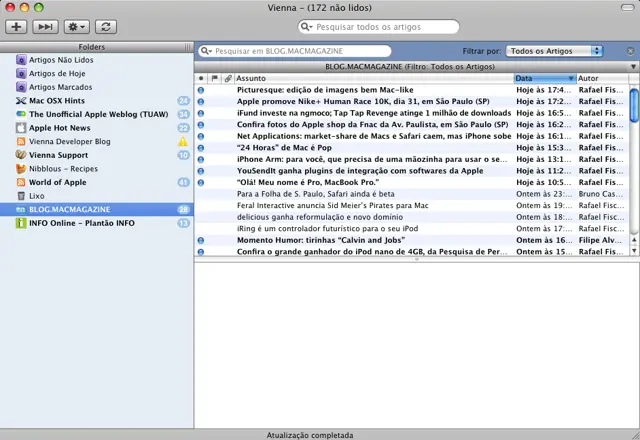Image resolution: width=640 pixels, height=440 pixels.
Task: Close the filter bar
Action: pos(630,51)
